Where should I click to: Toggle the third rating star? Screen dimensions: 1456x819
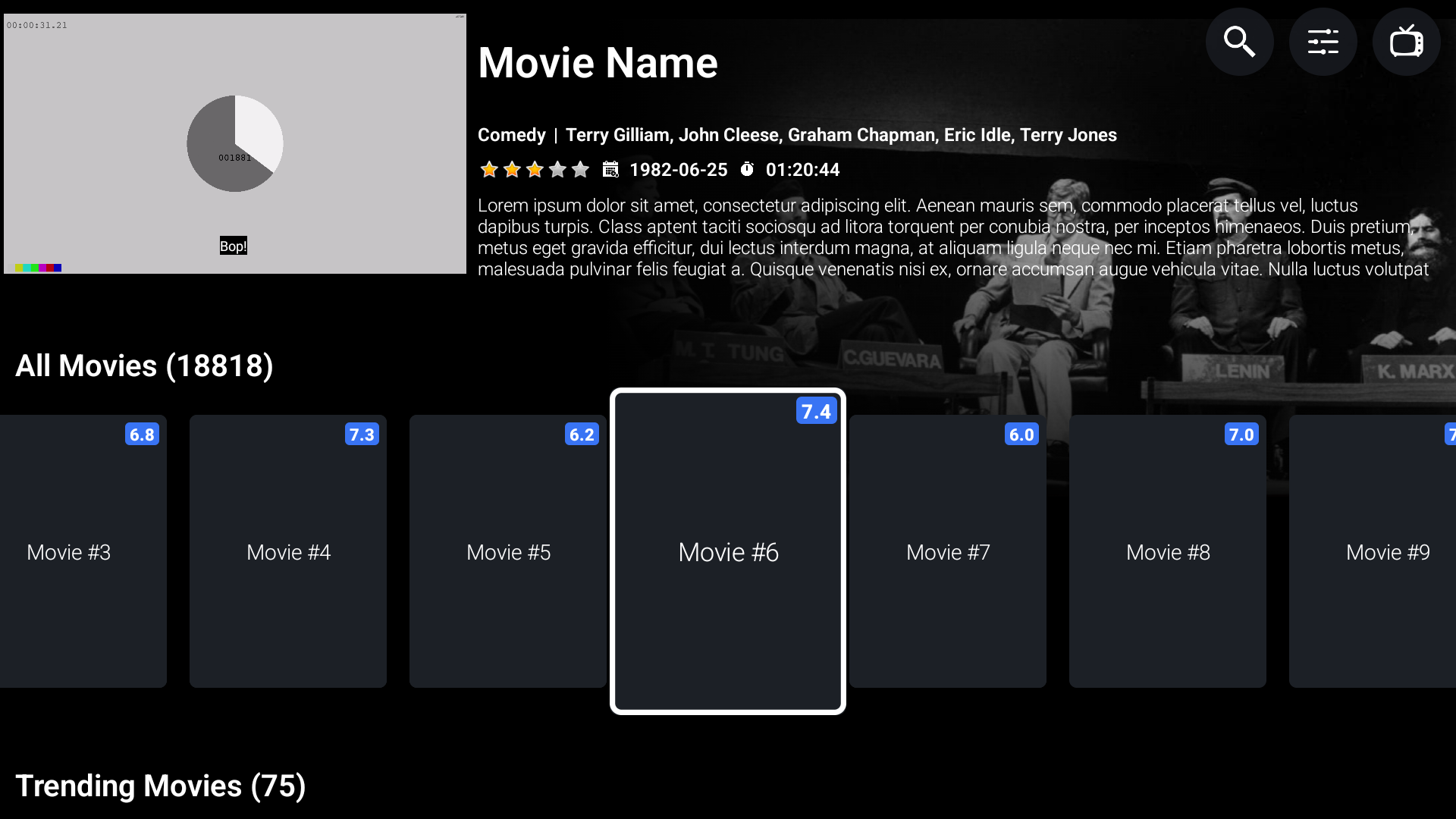point(534,169)
